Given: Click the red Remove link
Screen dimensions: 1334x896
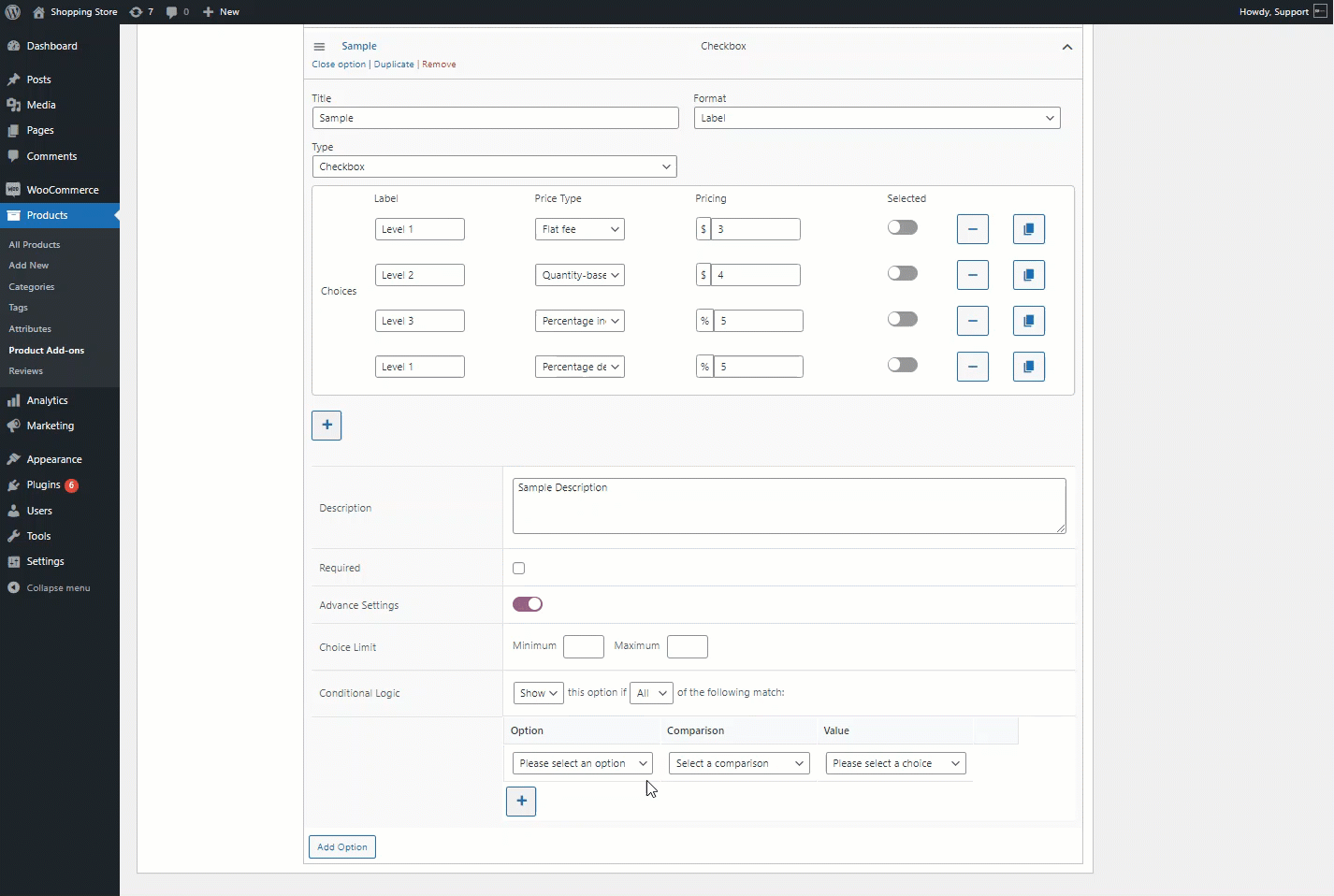Looking at the screenshot, I should 439,65.
